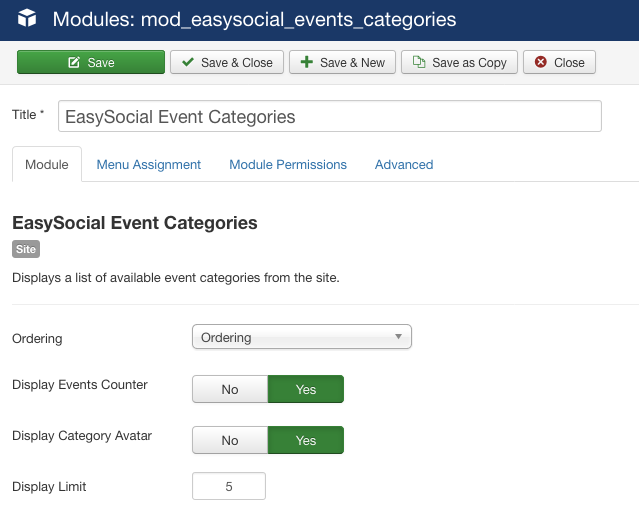
Task: Open the Ordering dropdown
Action: click(x=302, y=337)
